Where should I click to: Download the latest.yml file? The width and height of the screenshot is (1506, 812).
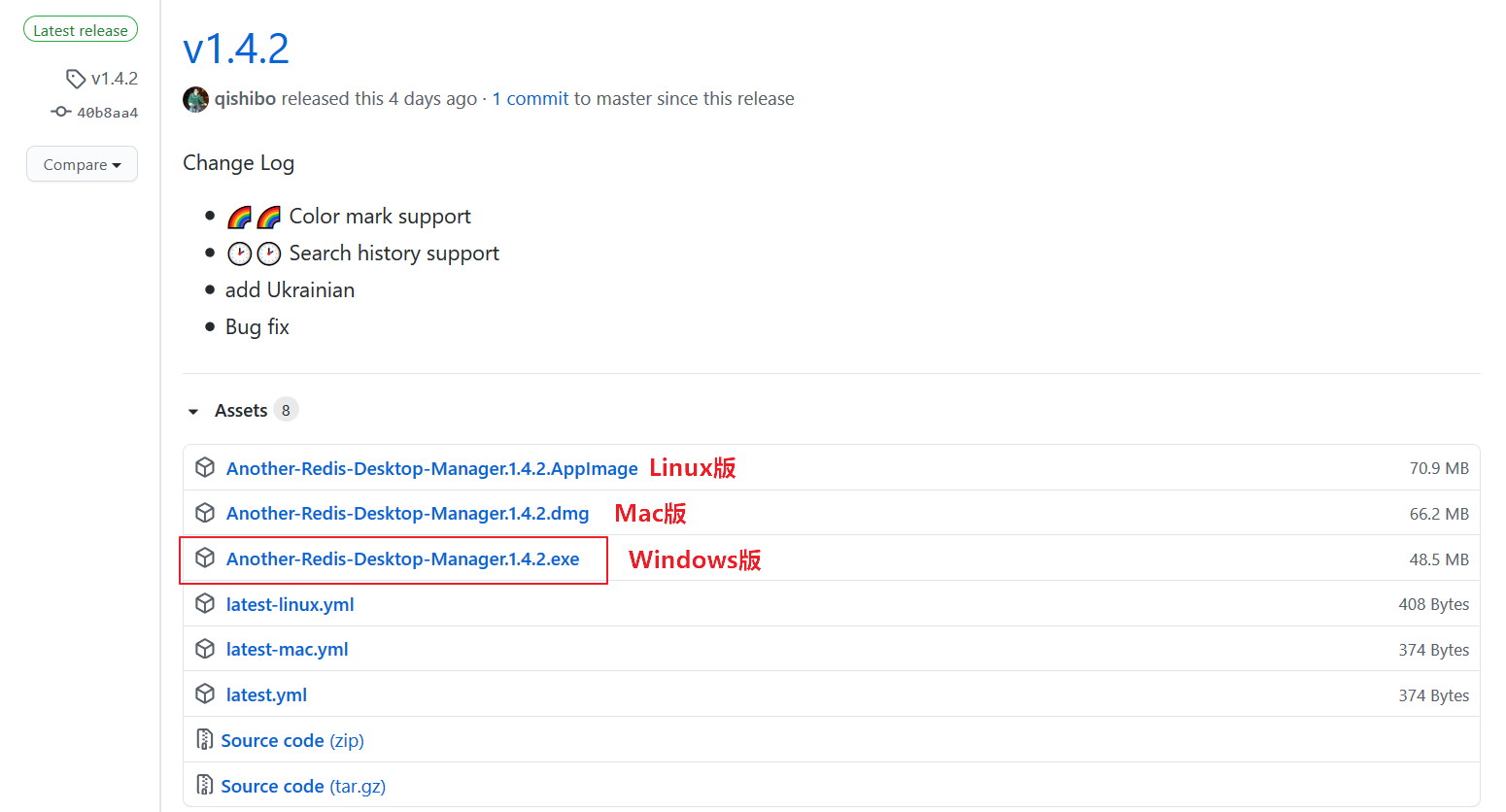click(x=266, y=695)
